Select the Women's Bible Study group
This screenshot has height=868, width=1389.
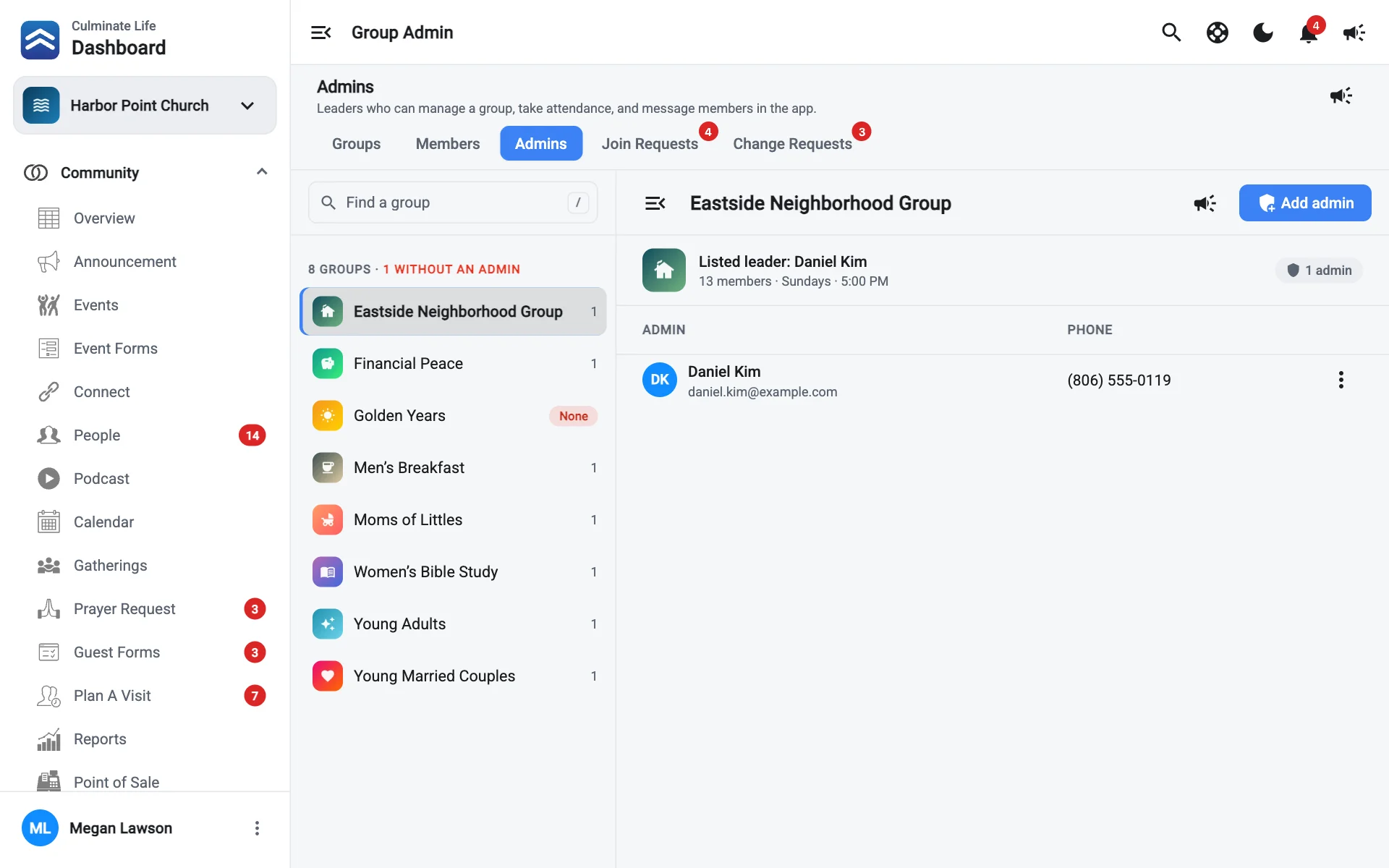454,572
